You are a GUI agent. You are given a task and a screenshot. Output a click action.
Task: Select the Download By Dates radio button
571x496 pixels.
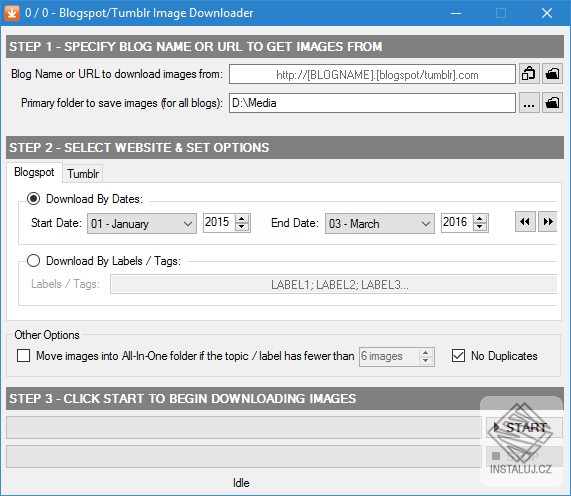[x=34, y=199]
